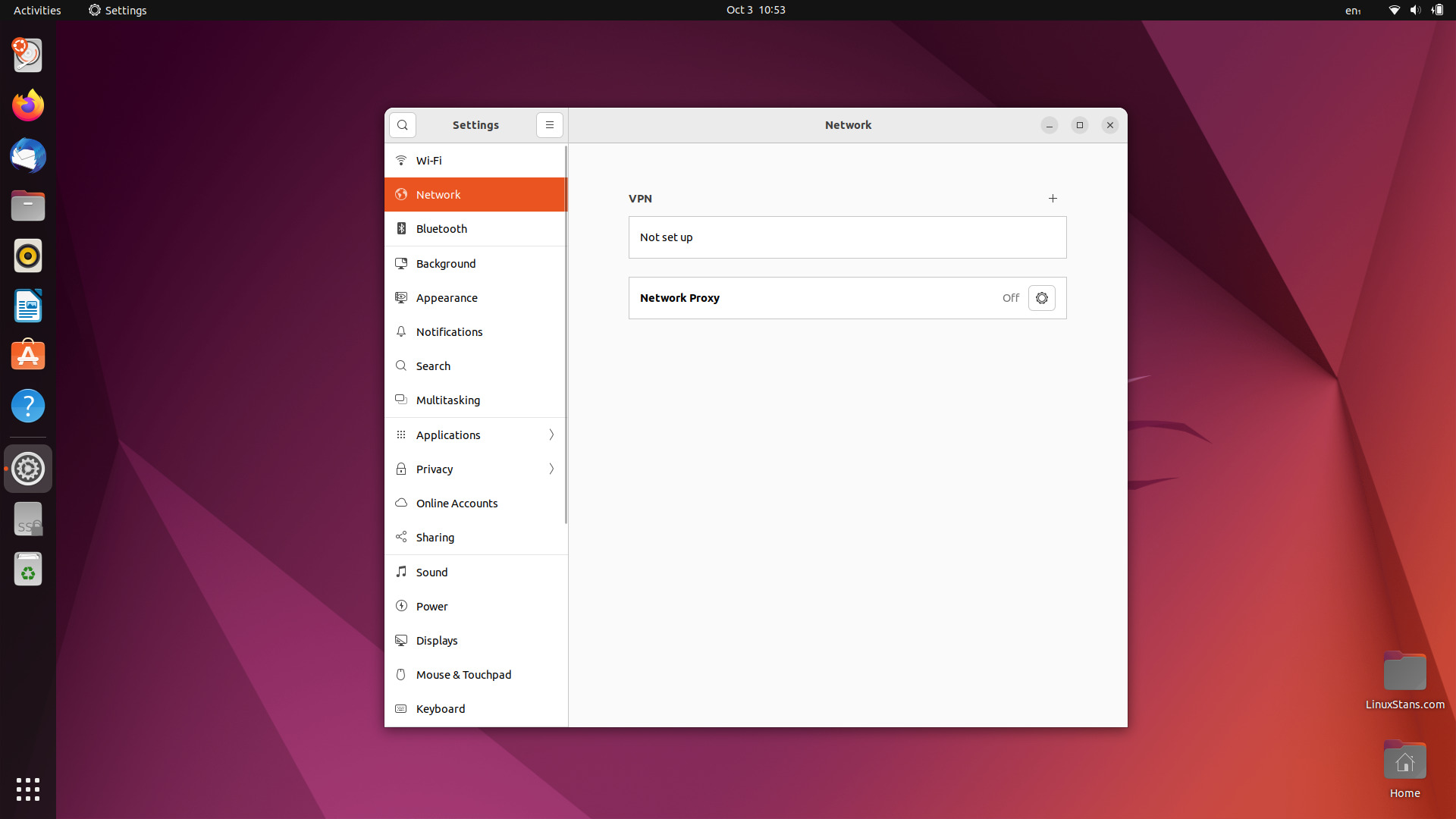Switch to the Bluetooth panel
Screen dimensions: 1456x819
coord(476,229)
